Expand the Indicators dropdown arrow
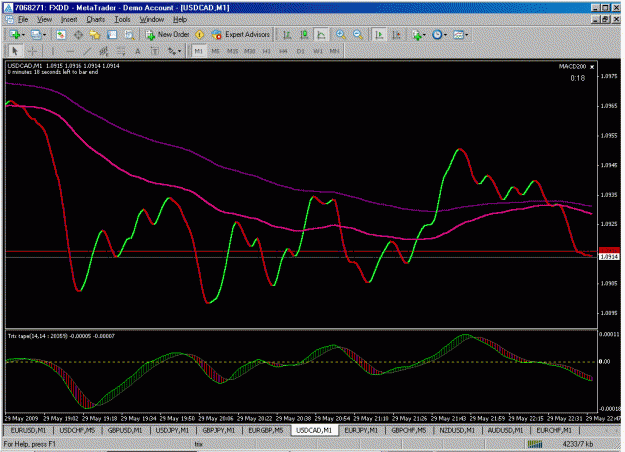This screenshot has height=452, width=625. click(x=424, y=35)
